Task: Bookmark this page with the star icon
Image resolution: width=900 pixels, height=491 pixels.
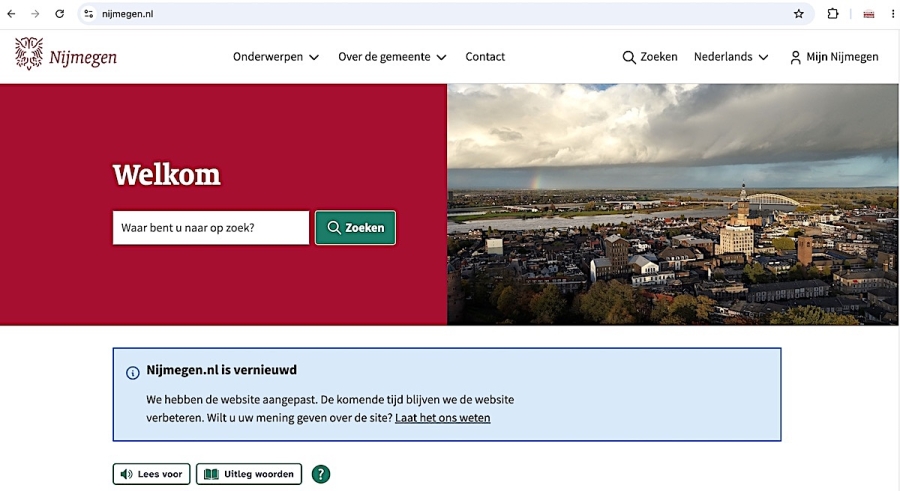Action: click(x=798, y=14)
